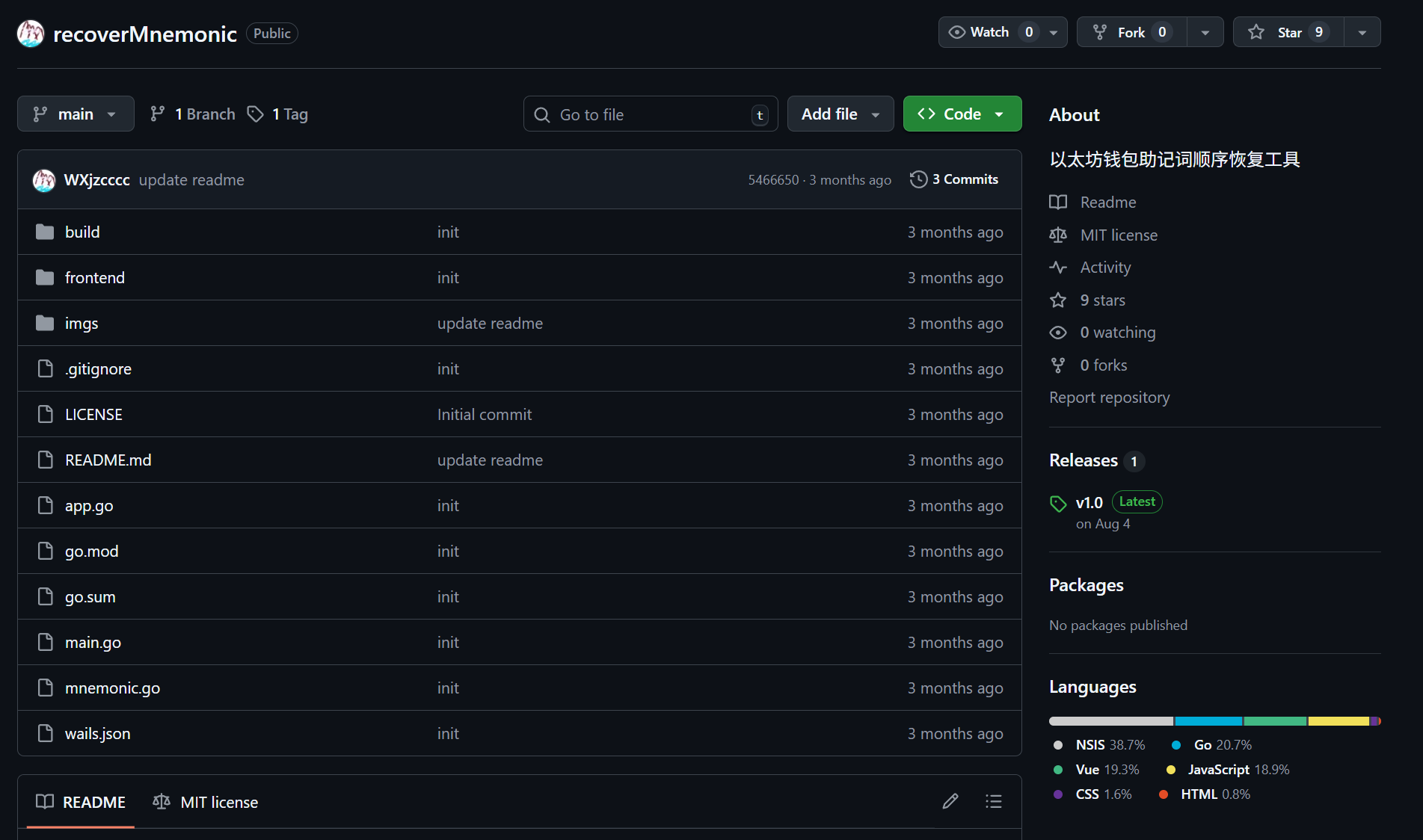The width and height of the screenshot is (1423, 840).
Task: Click the MIT license scale icon in About
Action: tap(1058, 235)
